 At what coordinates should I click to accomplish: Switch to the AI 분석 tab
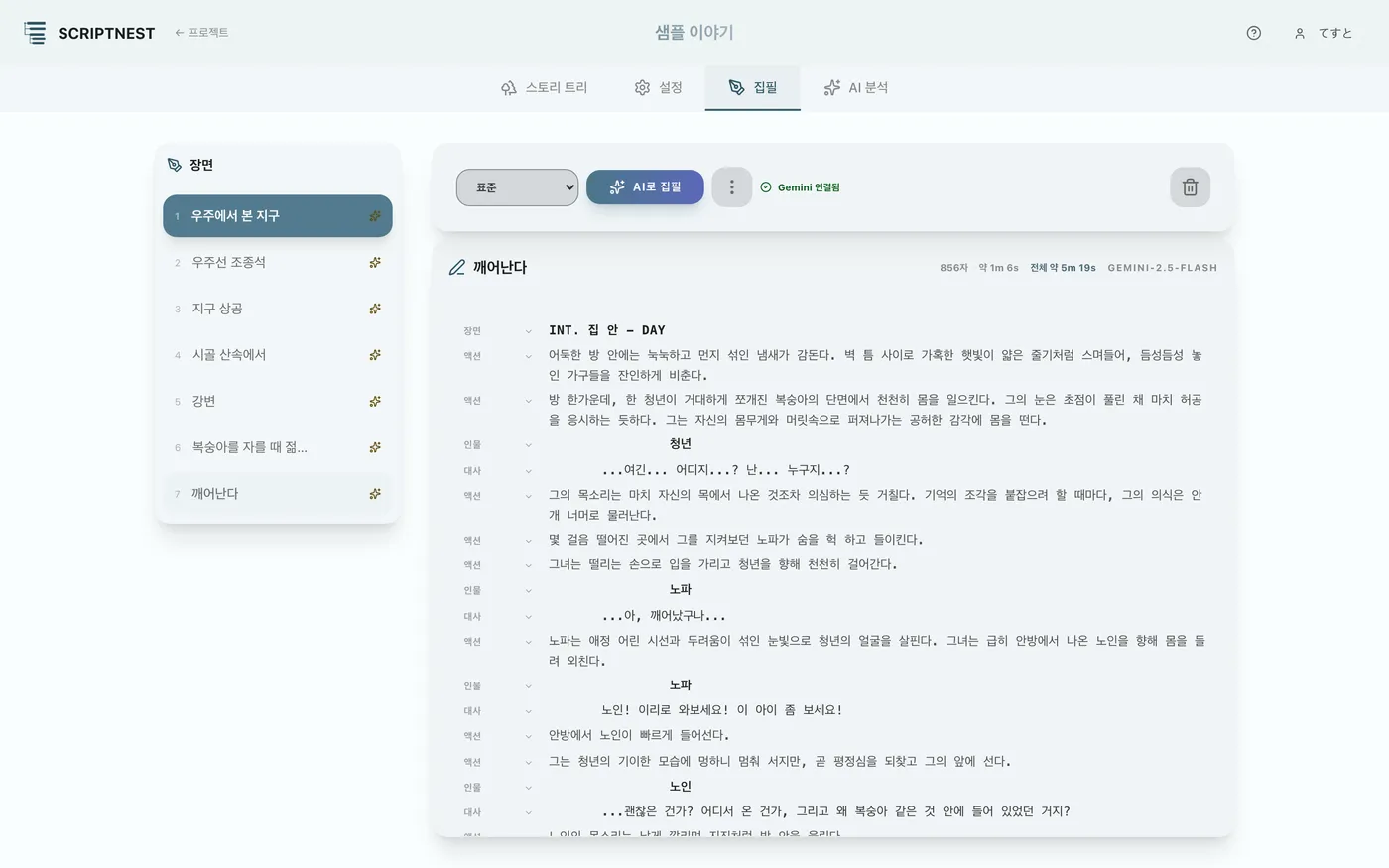click(x=855, y=87)
